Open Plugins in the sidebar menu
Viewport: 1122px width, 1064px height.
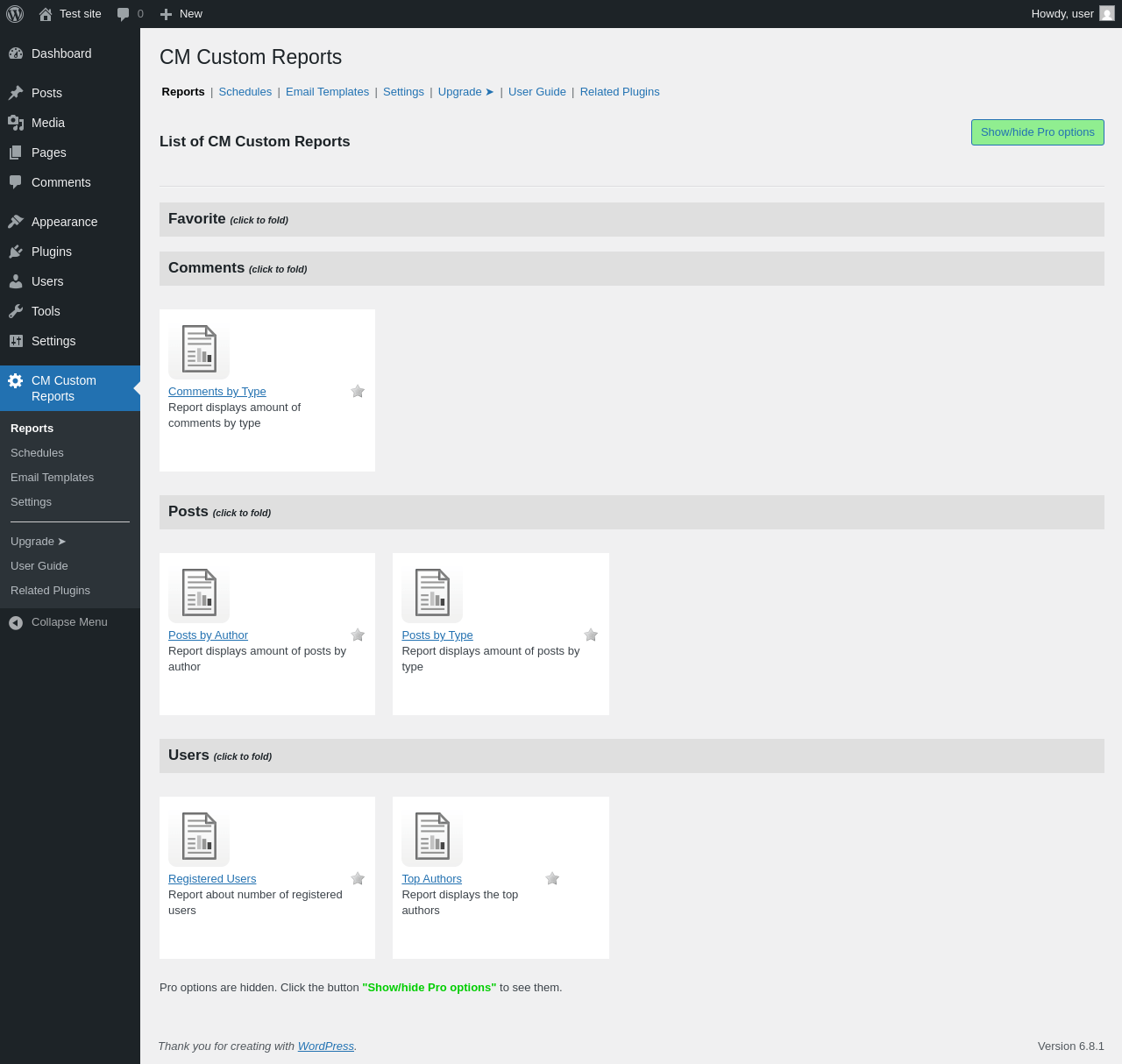pos(52,252)
